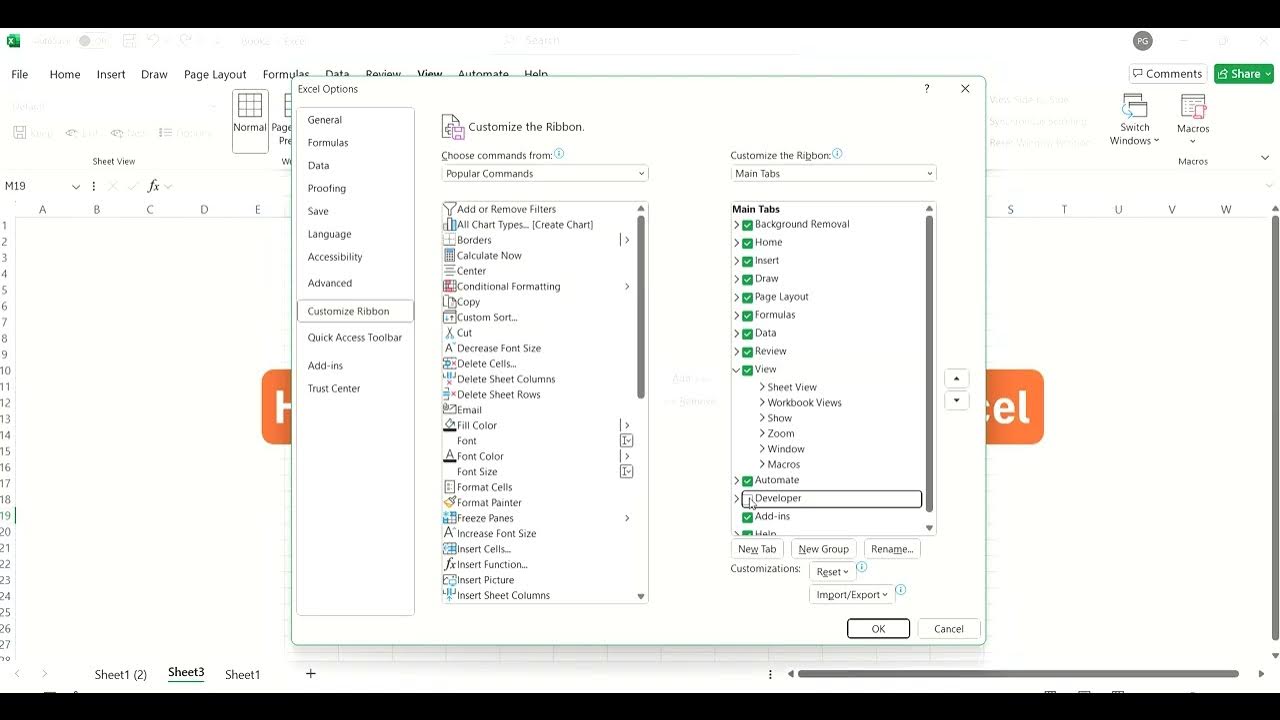The width and height of the screenshot is (1280, 720).
Task: Create a New Tab
Action: point(757,549)
